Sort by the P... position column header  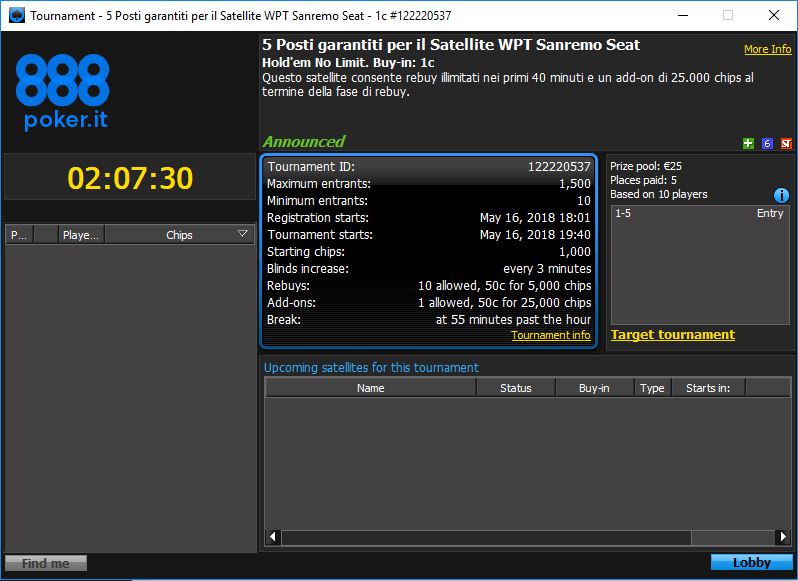click(x=19, y=235)
